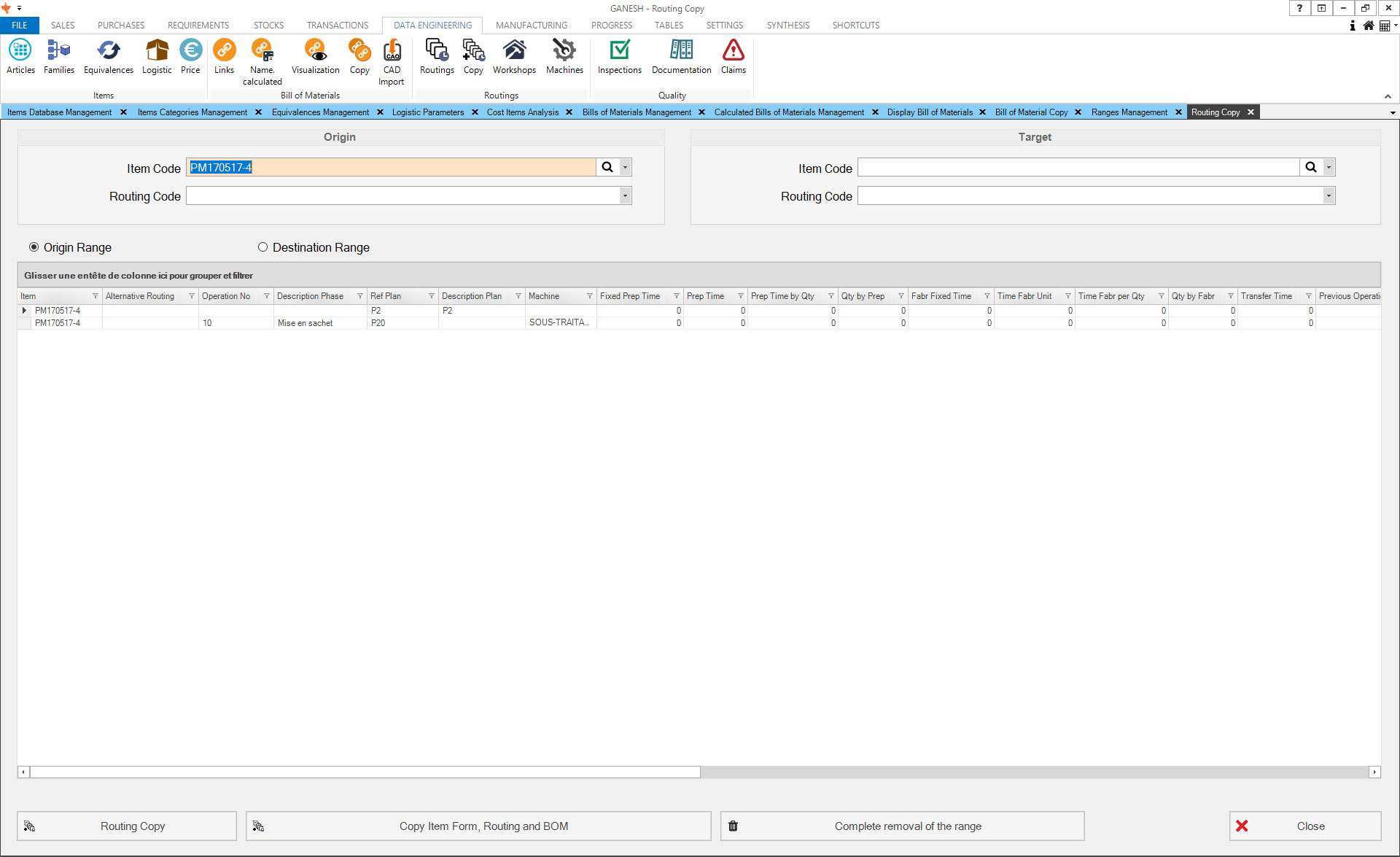Open the Target Item Code dropdown arrow
The width and height of the screenshot is (1400, 857).
pos(1329,167)
